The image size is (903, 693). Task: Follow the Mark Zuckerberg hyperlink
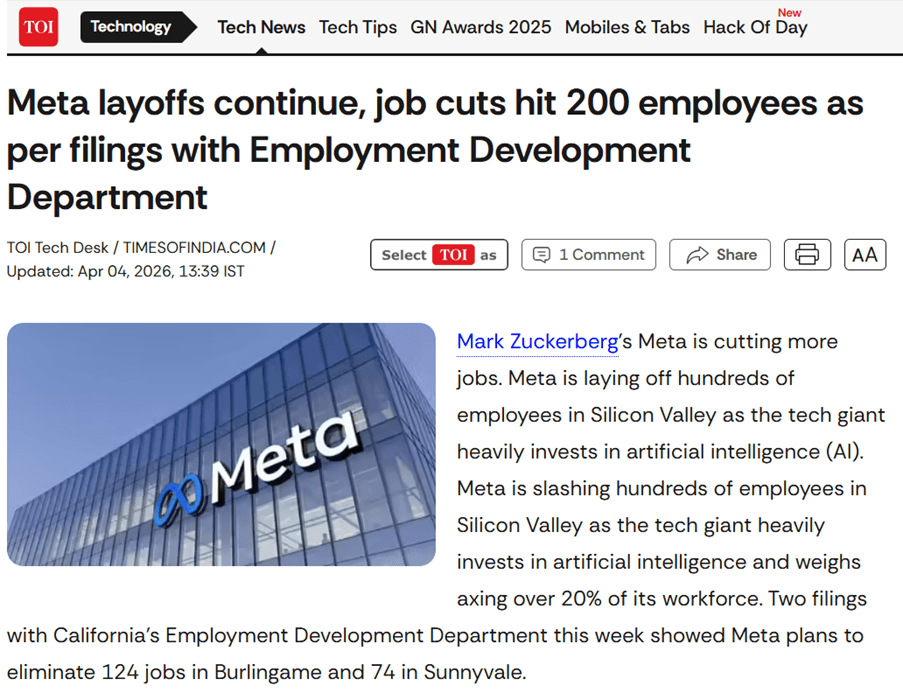tap(537, 342)
